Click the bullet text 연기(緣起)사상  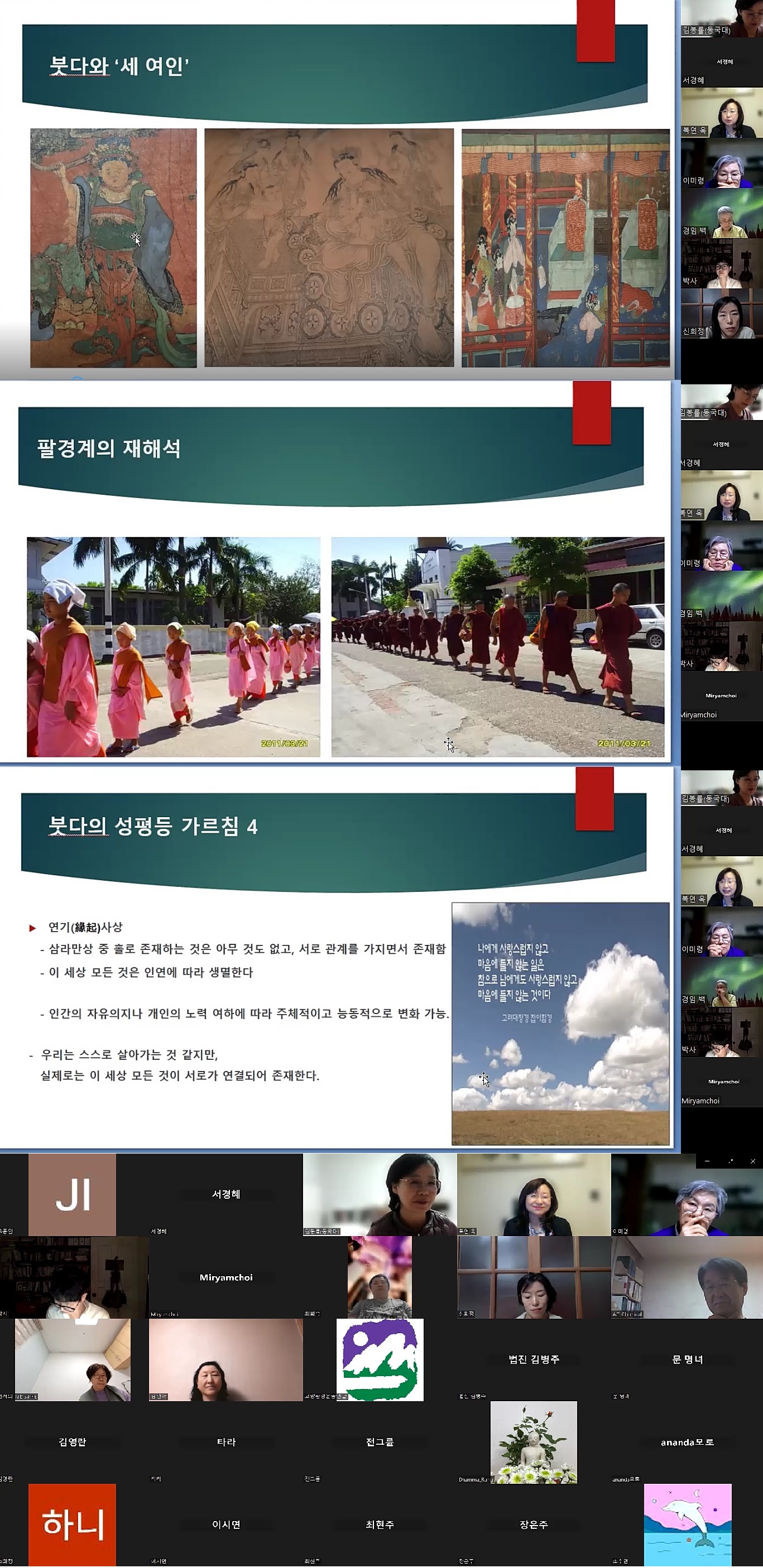pos(85,927)
